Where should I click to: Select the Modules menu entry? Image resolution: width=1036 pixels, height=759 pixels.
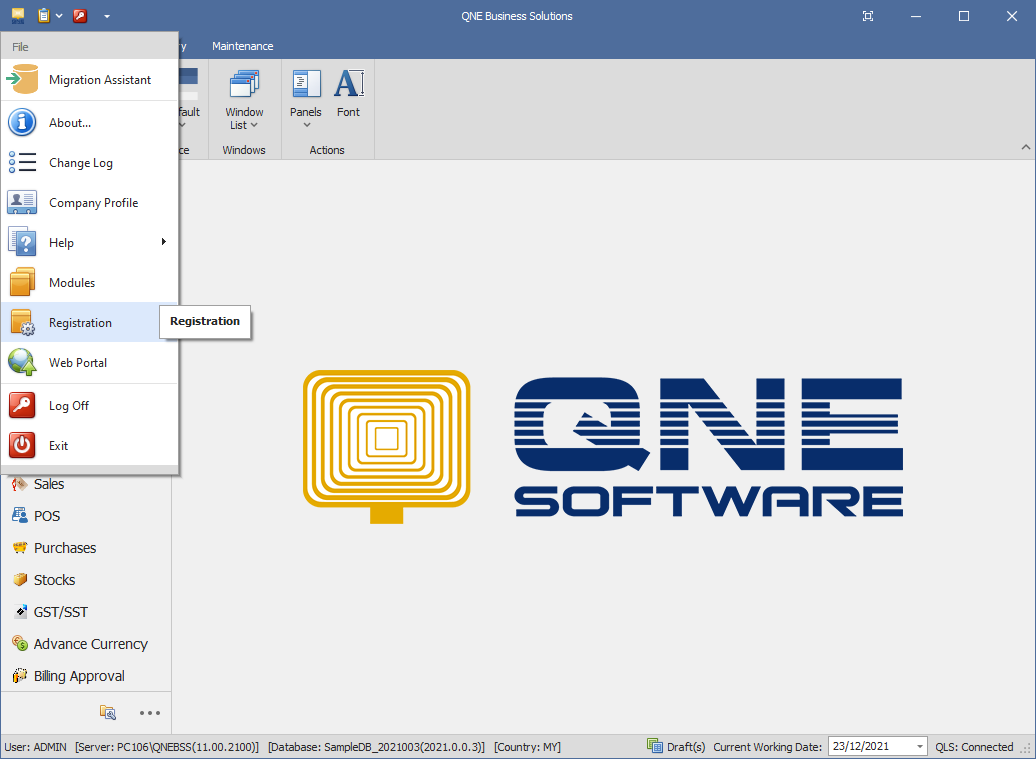point(90,283)
